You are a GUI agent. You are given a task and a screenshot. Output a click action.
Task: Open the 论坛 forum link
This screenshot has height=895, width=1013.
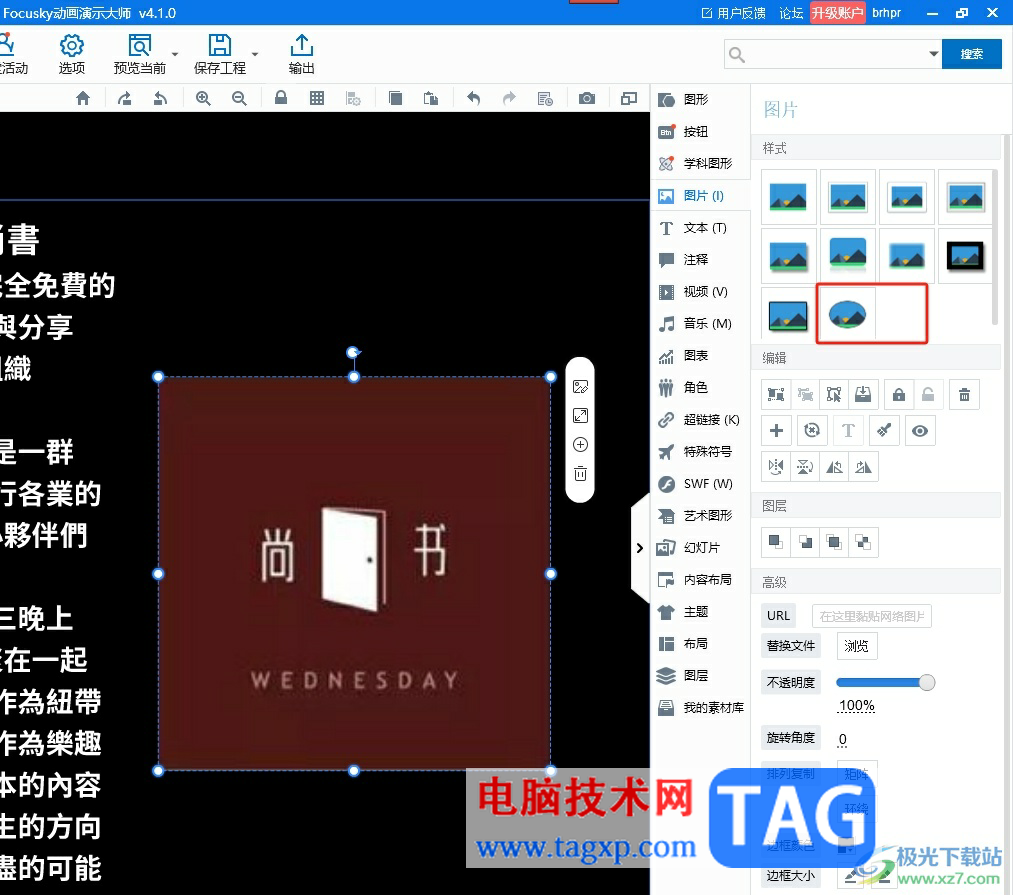click(791, 13)
